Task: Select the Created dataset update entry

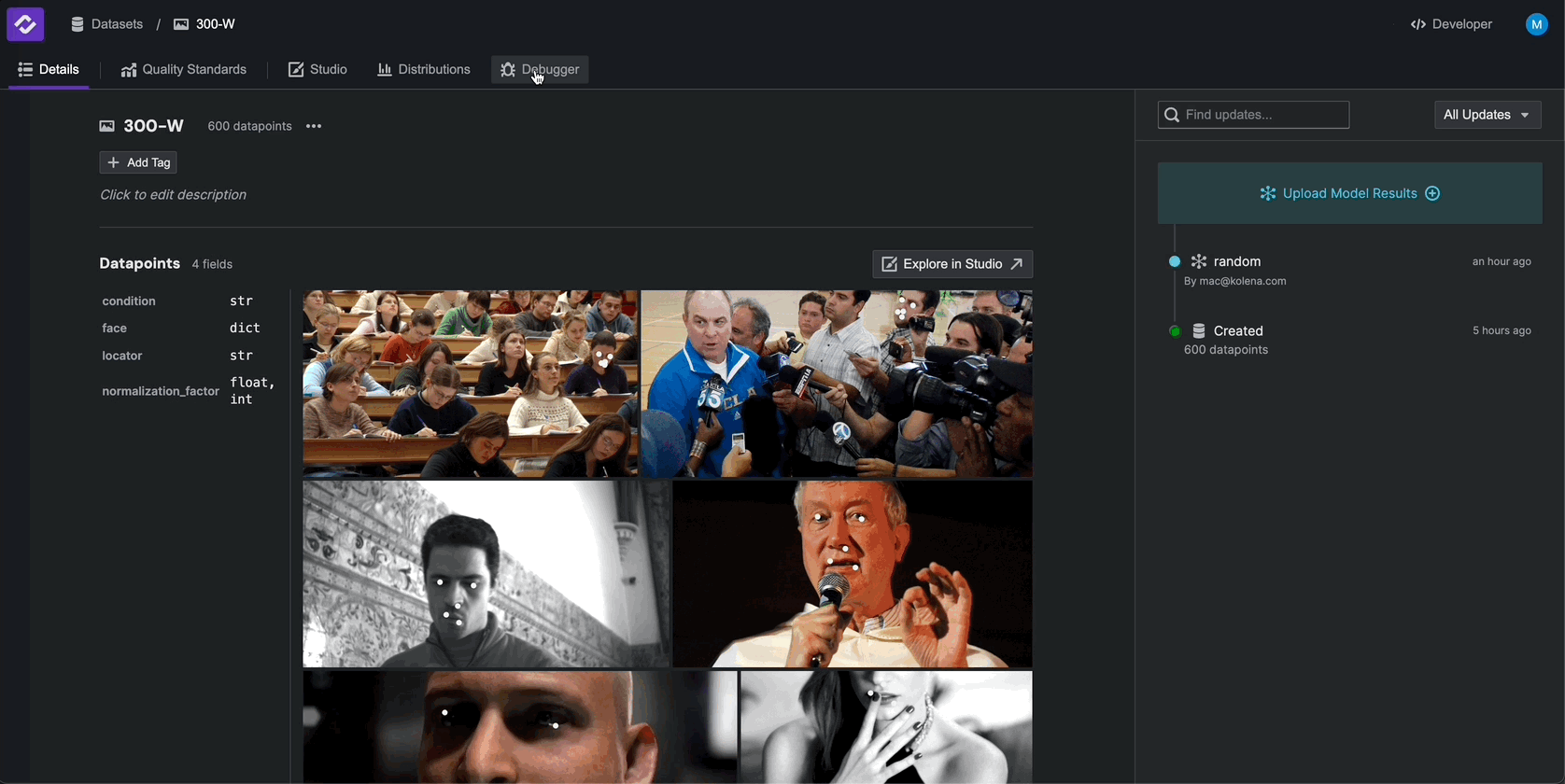Action: (x=1238, y=331)
